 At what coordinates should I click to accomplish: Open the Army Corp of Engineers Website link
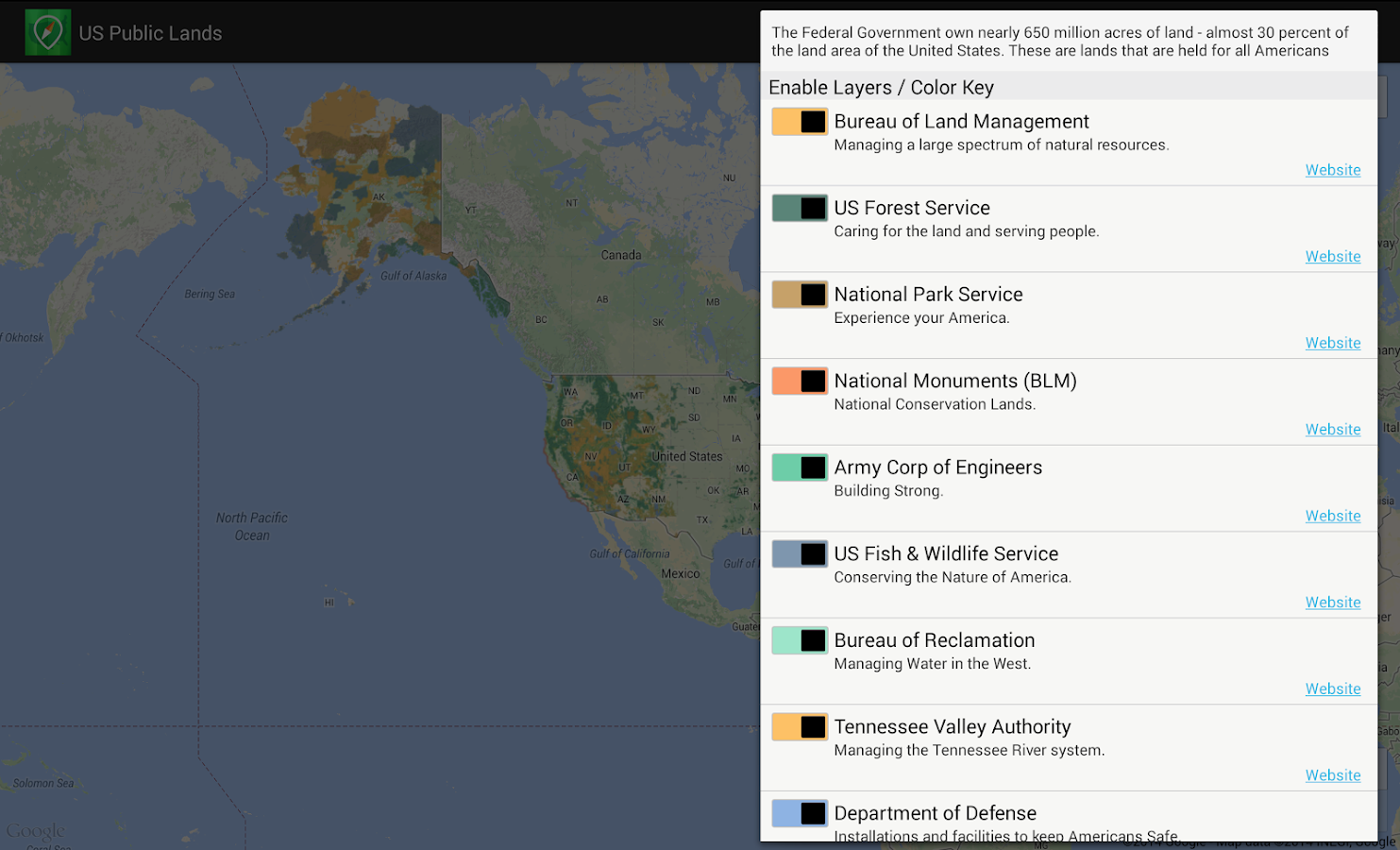point(1333,516)
